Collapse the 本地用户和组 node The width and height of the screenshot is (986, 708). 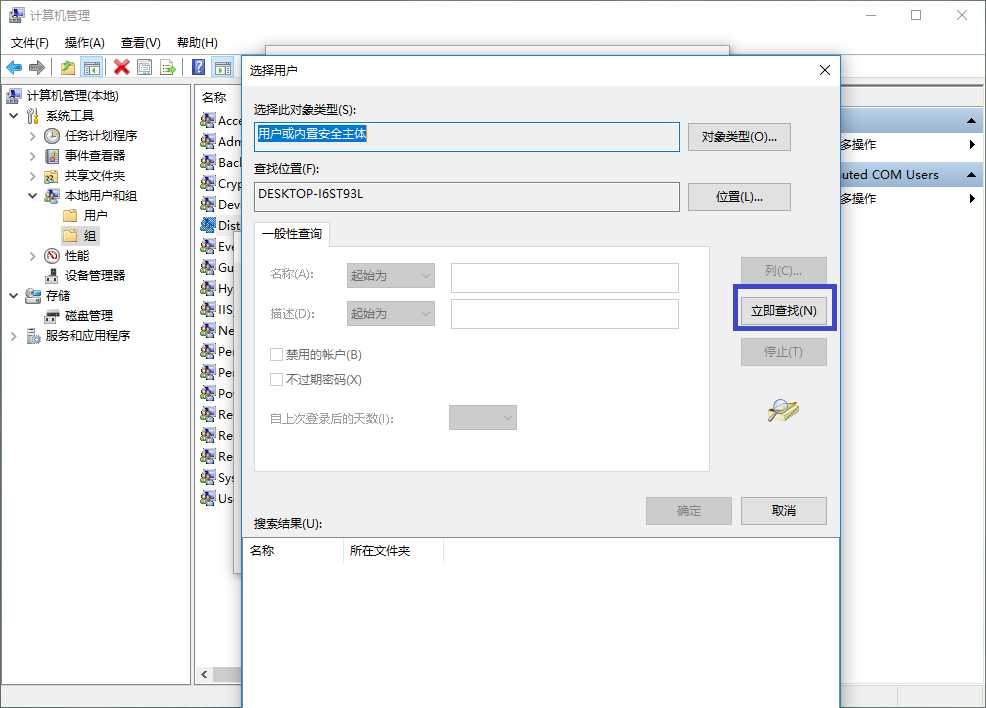[x=33, y=196]
